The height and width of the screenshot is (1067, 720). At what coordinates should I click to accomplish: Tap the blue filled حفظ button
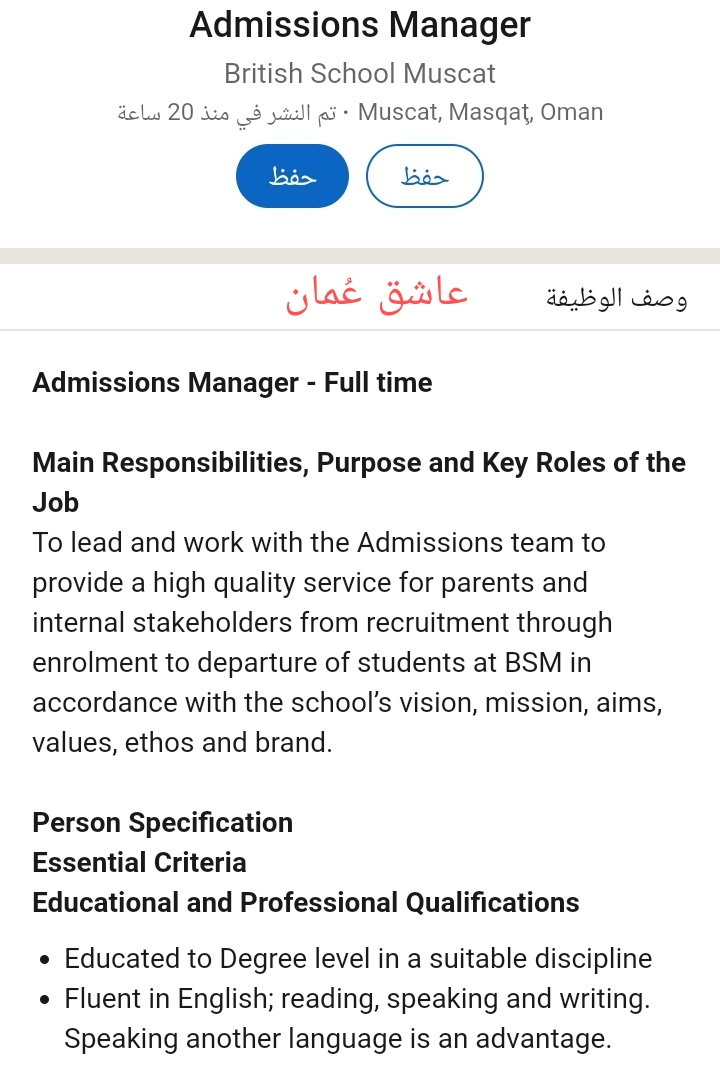[x=292, y=176]
